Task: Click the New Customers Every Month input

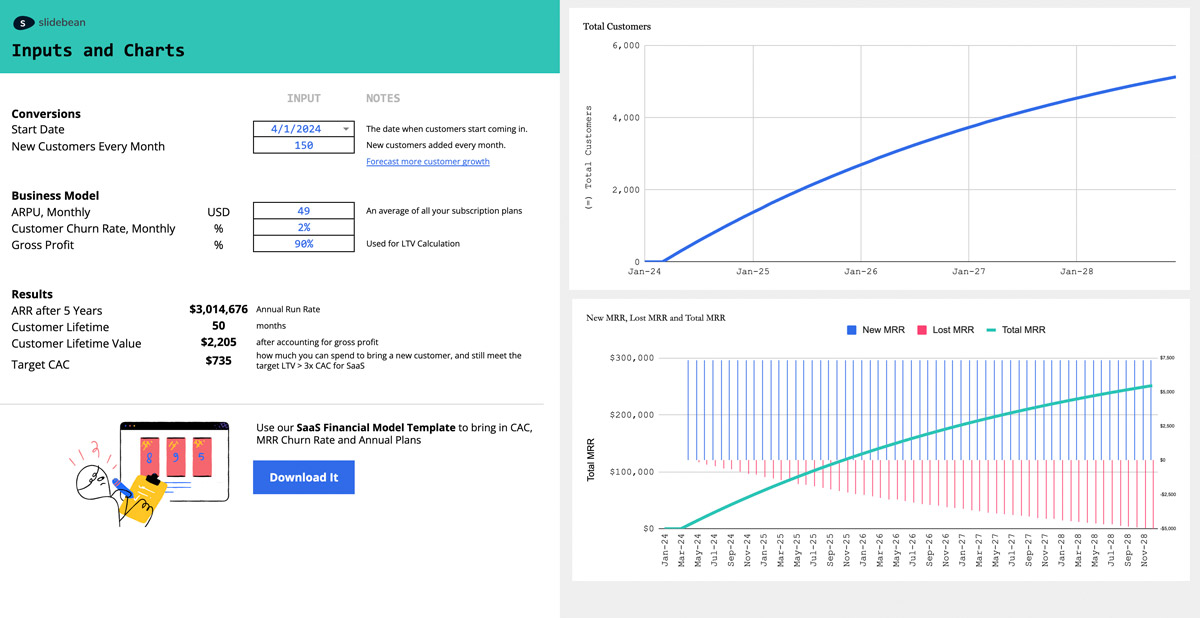Action: (303, 146)
